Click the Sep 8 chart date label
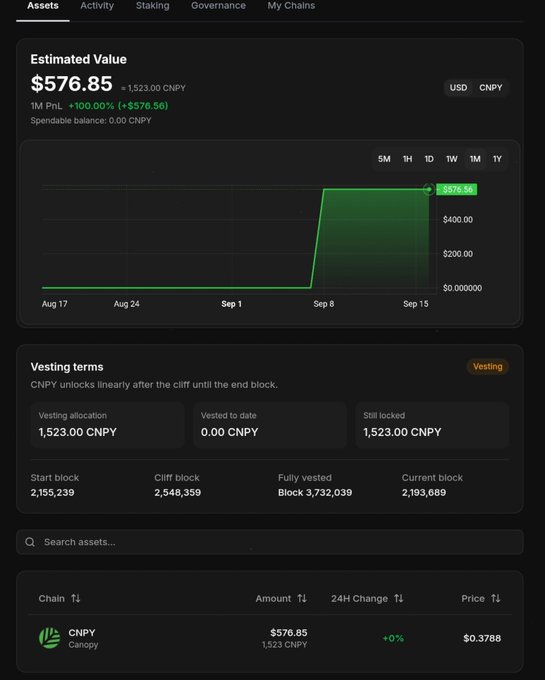Image resolution: width=545 pixels, height=680 pixels. (324, 304)
